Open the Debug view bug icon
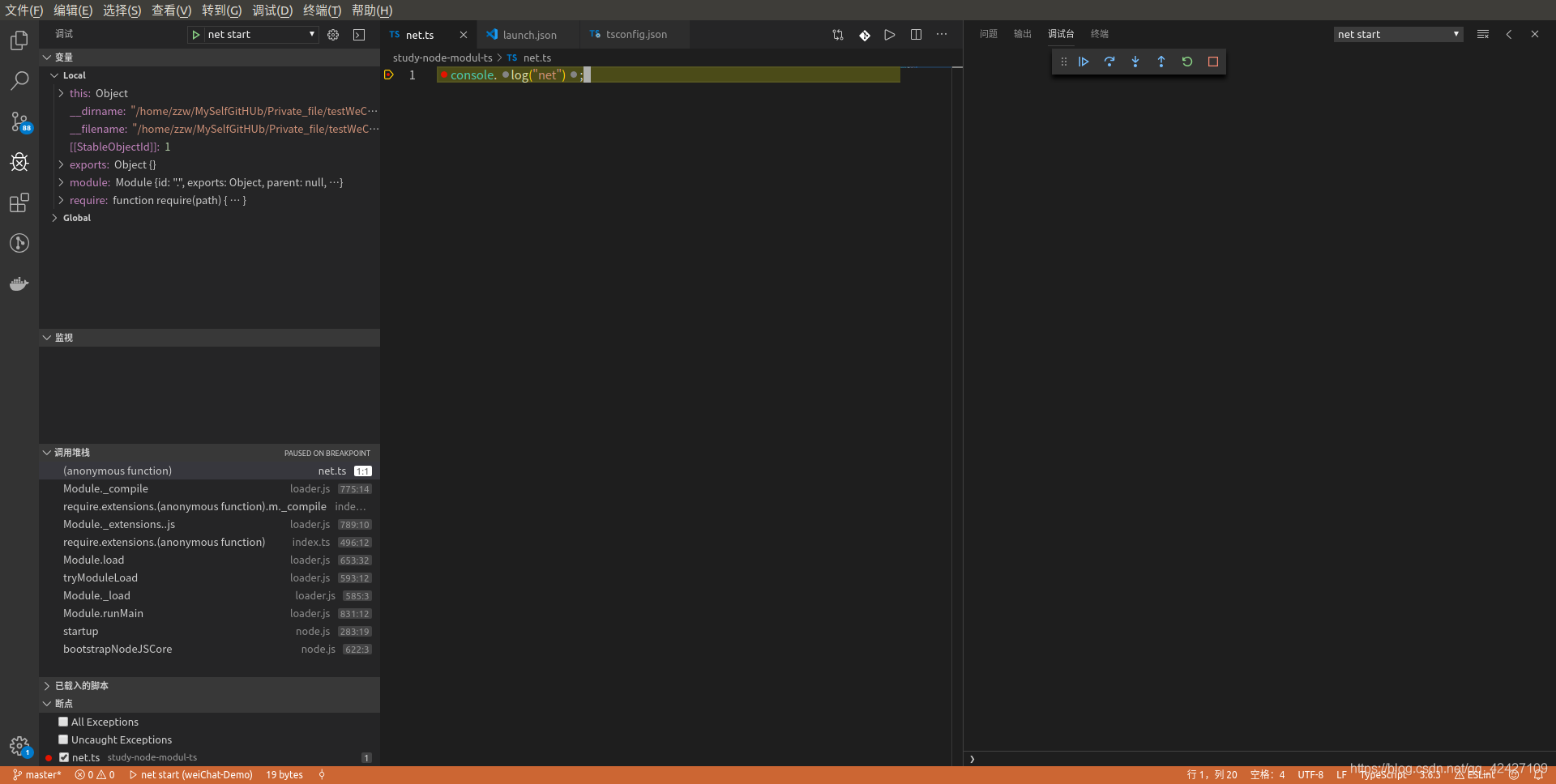 tap(19, 162)
